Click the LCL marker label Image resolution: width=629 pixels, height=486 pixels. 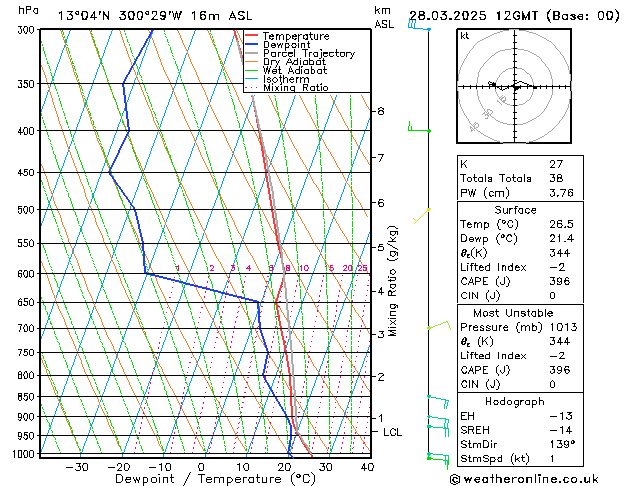(392, 432)
